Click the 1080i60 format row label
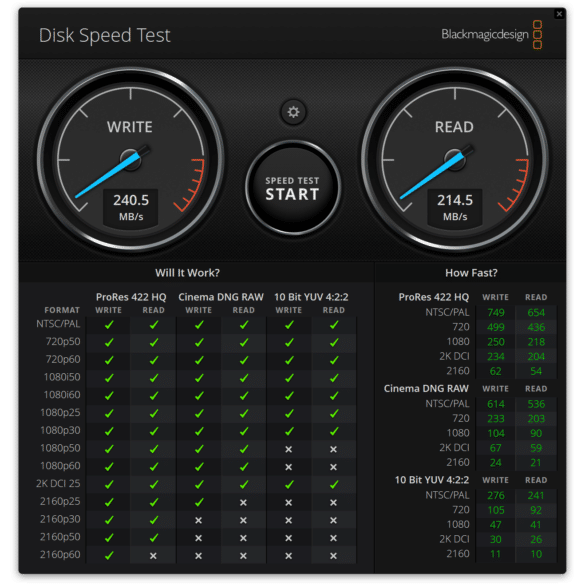This screenshot has height=585, width=585. click(x=62, y=395)
